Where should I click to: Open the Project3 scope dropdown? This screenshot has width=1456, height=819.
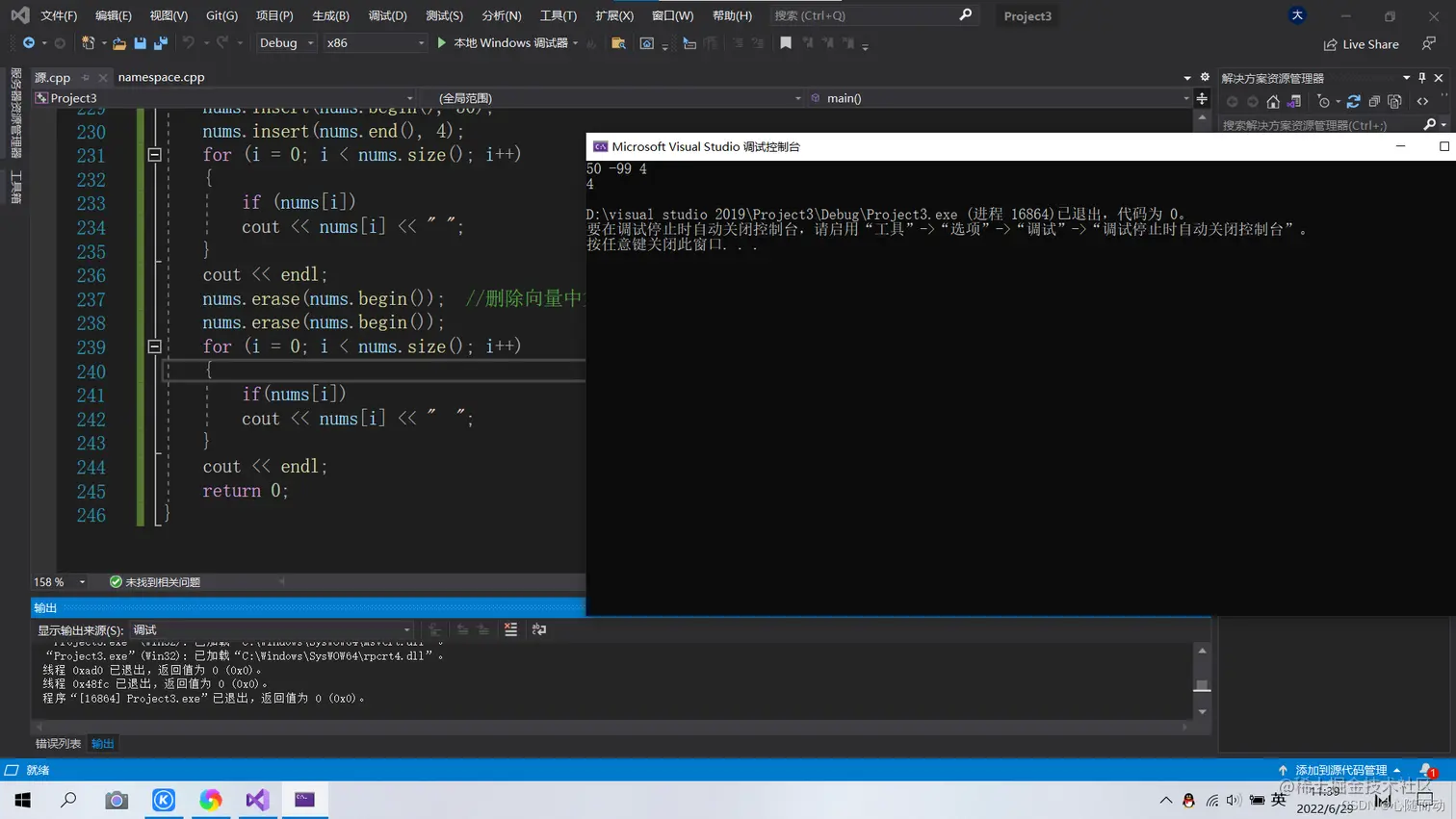coord(224,98)
